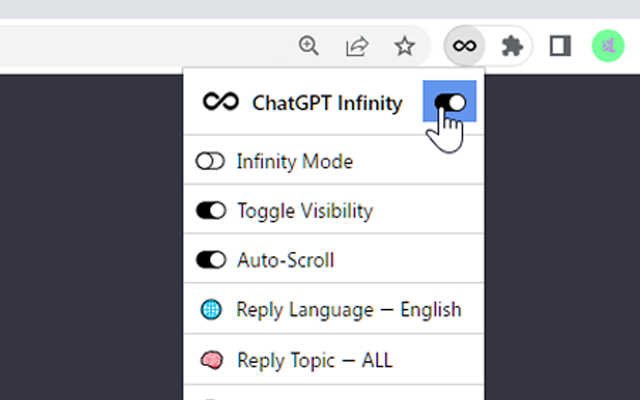The image size is (640, 400).
Task: Toggle the ChatGPT Infinity master switch
Action: tap(450, 102)
